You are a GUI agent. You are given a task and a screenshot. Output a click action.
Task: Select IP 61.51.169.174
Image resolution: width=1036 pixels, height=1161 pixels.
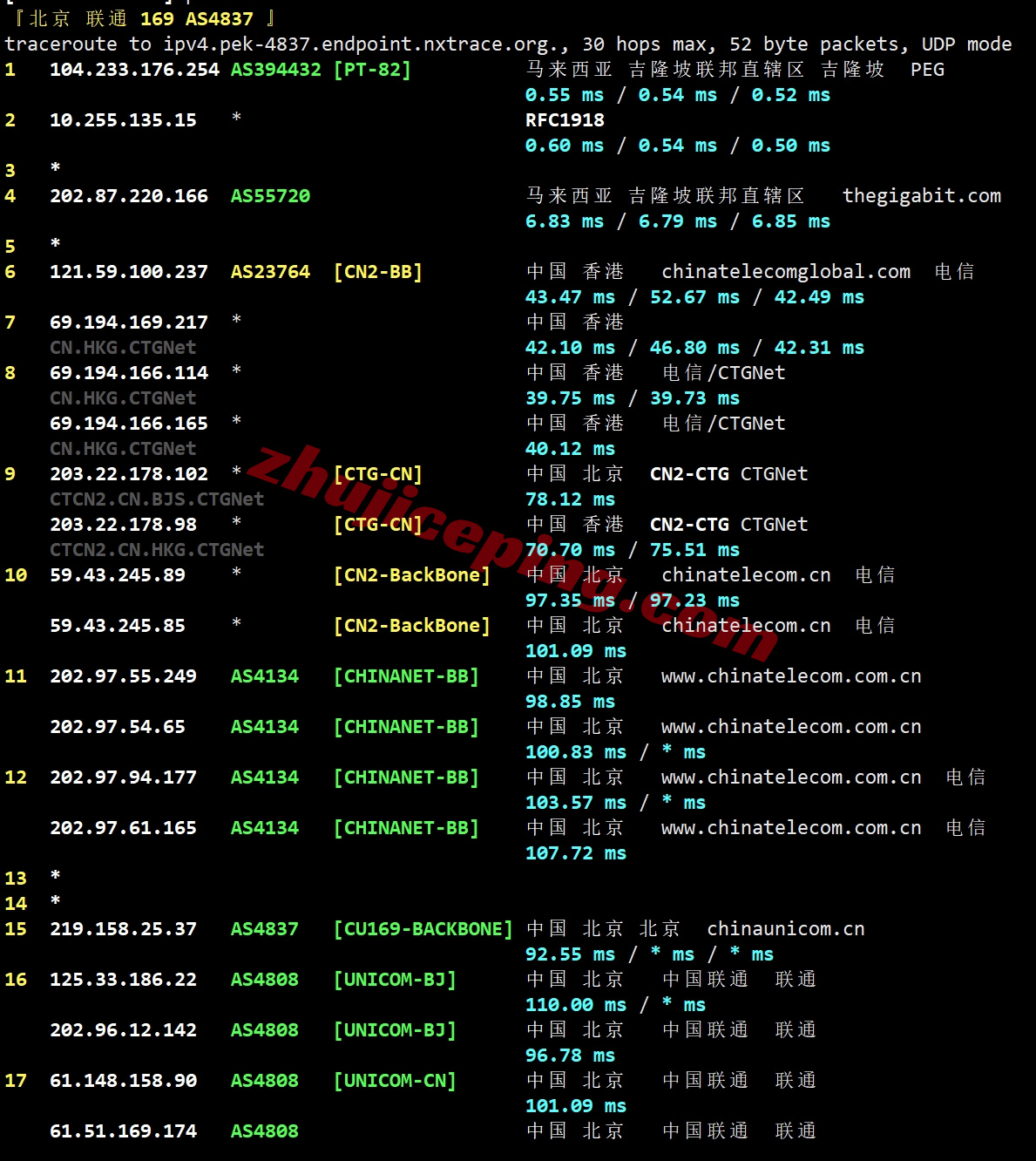[123, 1131]
